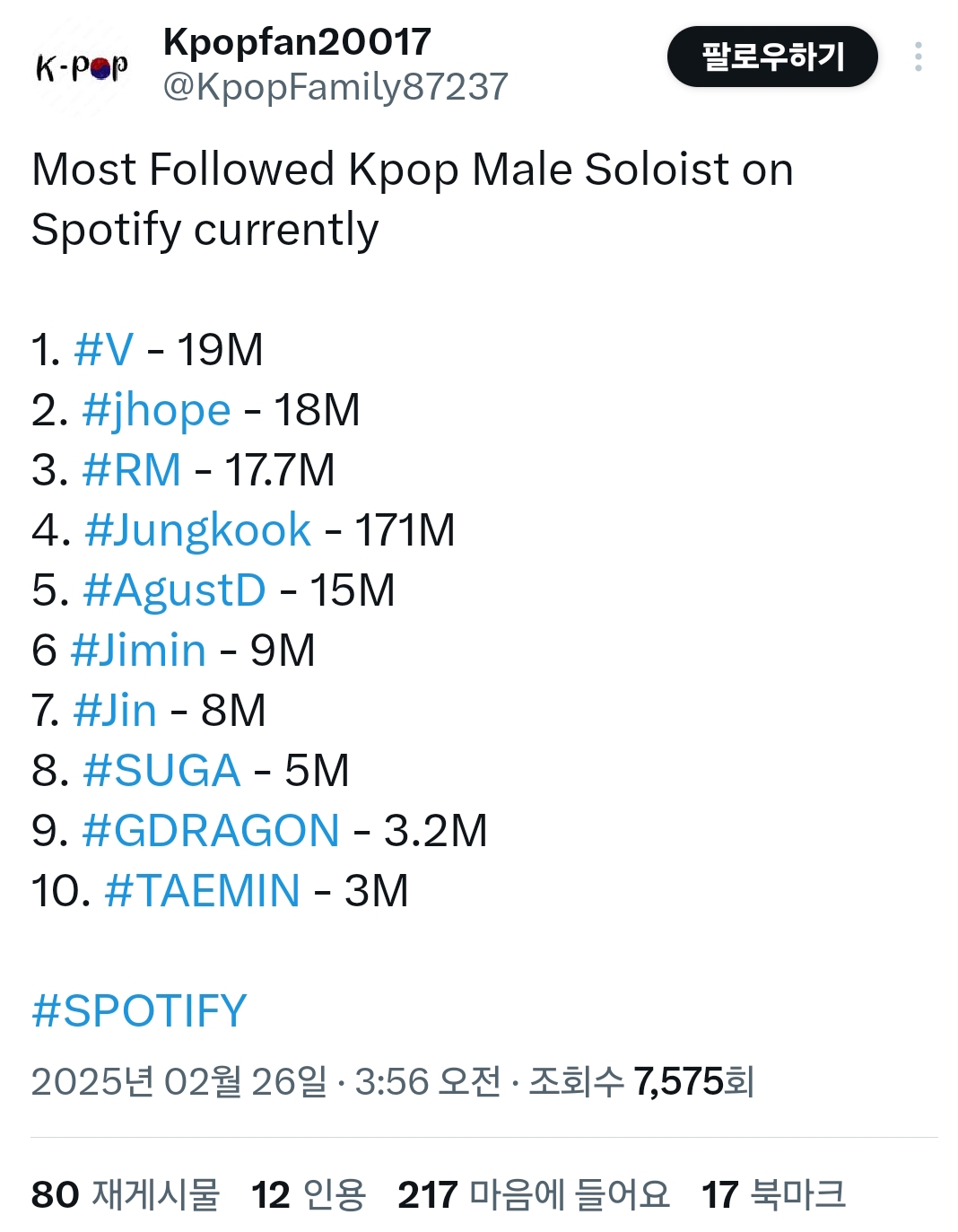This screenshot has width=958, height=1232.
Task: View the 217 마음에 들어요 likes list
Action: click(x=534, y=1195)
